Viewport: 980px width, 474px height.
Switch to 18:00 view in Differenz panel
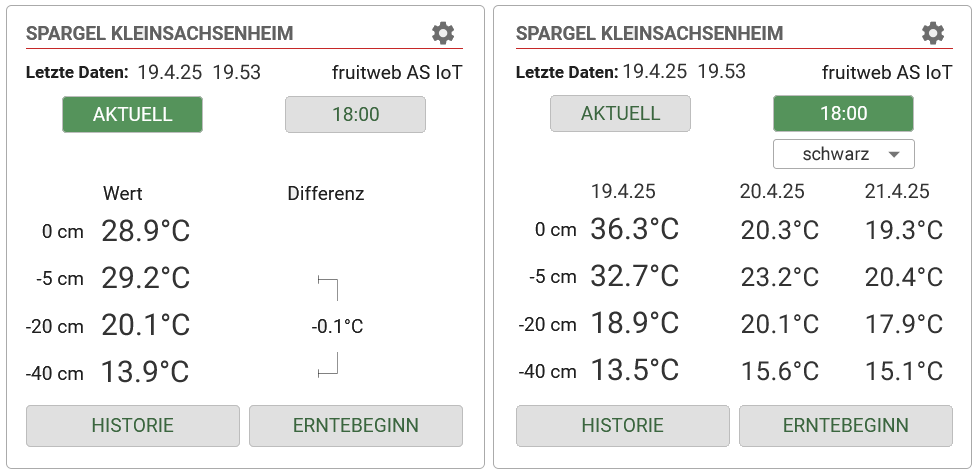pyautogui.click(x=355, y=114)
